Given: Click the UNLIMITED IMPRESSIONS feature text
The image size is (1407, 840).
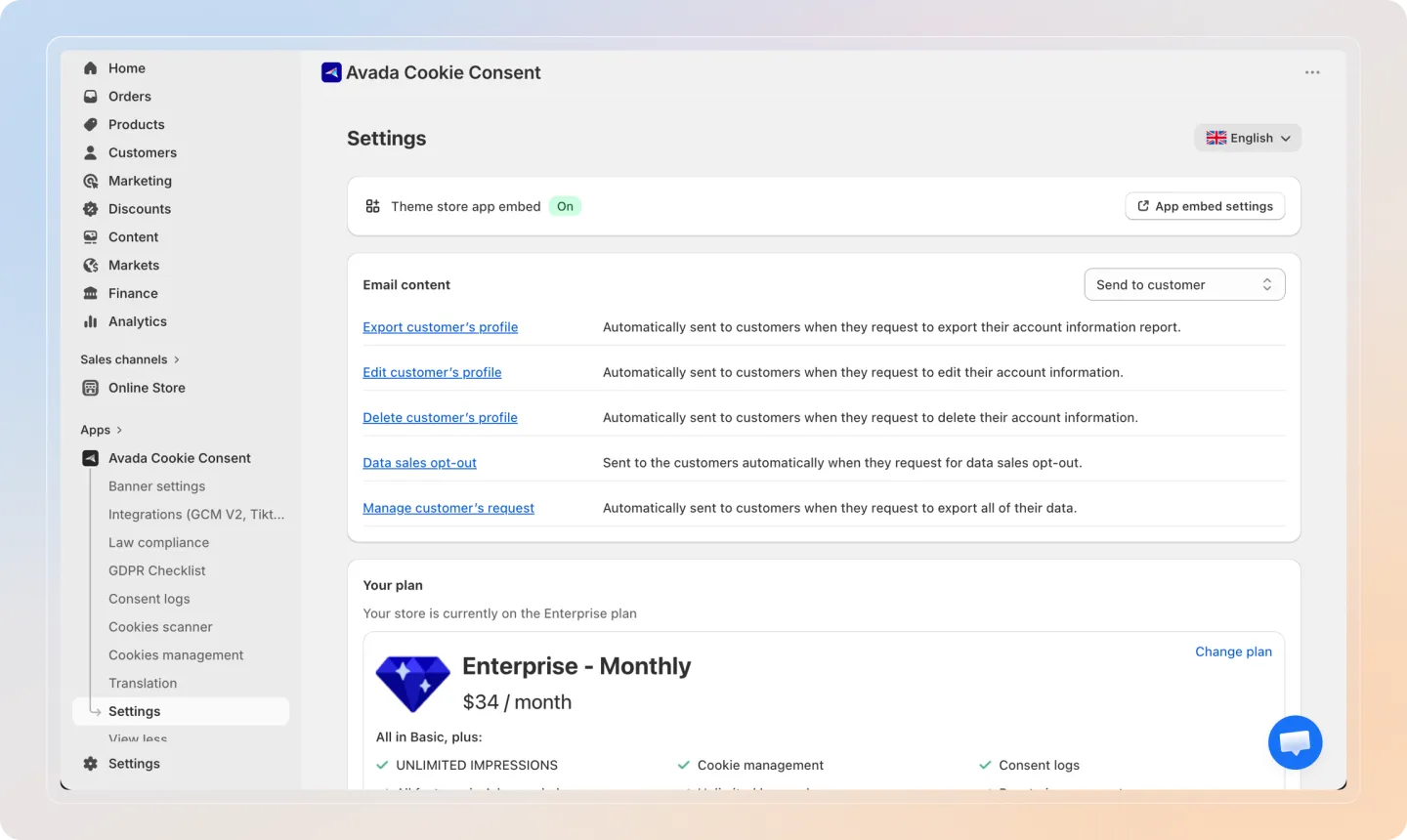Looking at the screenshot, I should coord(477,766).
